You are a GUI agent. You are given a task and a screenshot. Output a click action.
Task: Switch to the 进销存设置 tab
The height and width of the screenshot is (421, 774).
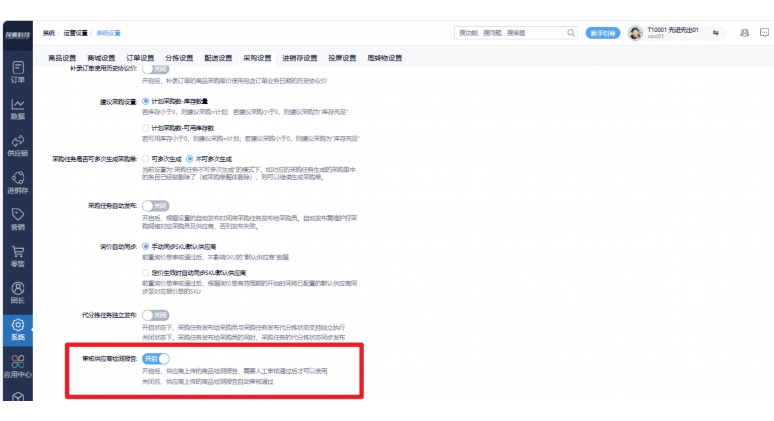pyautogui.click(x=300, y=58)
